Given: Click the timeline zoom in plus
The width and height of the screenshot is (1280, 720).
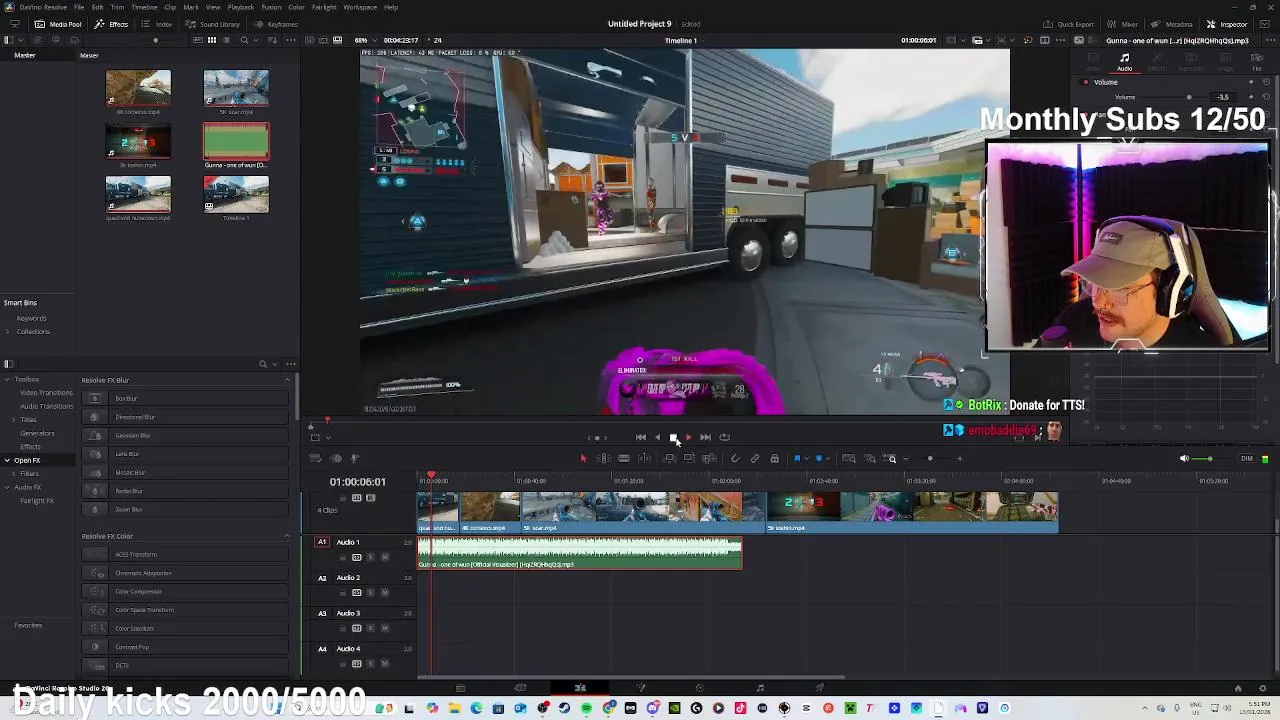Looking at the screenshot, I should [x=960, y=459].
